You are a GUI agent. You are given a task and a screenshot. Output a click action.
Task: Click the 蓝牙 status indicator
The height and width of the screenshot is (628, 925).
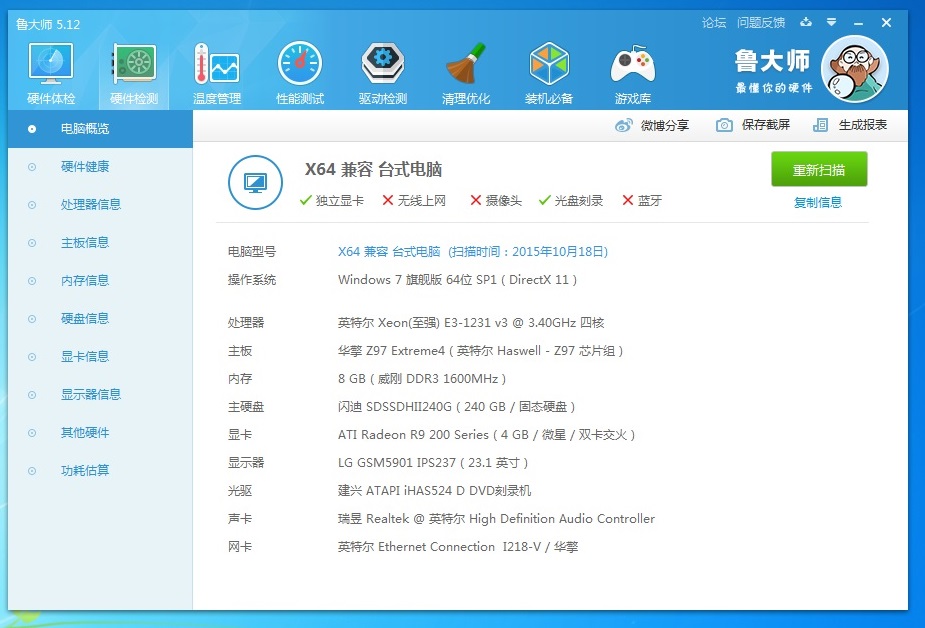click(x=642, y=200)
